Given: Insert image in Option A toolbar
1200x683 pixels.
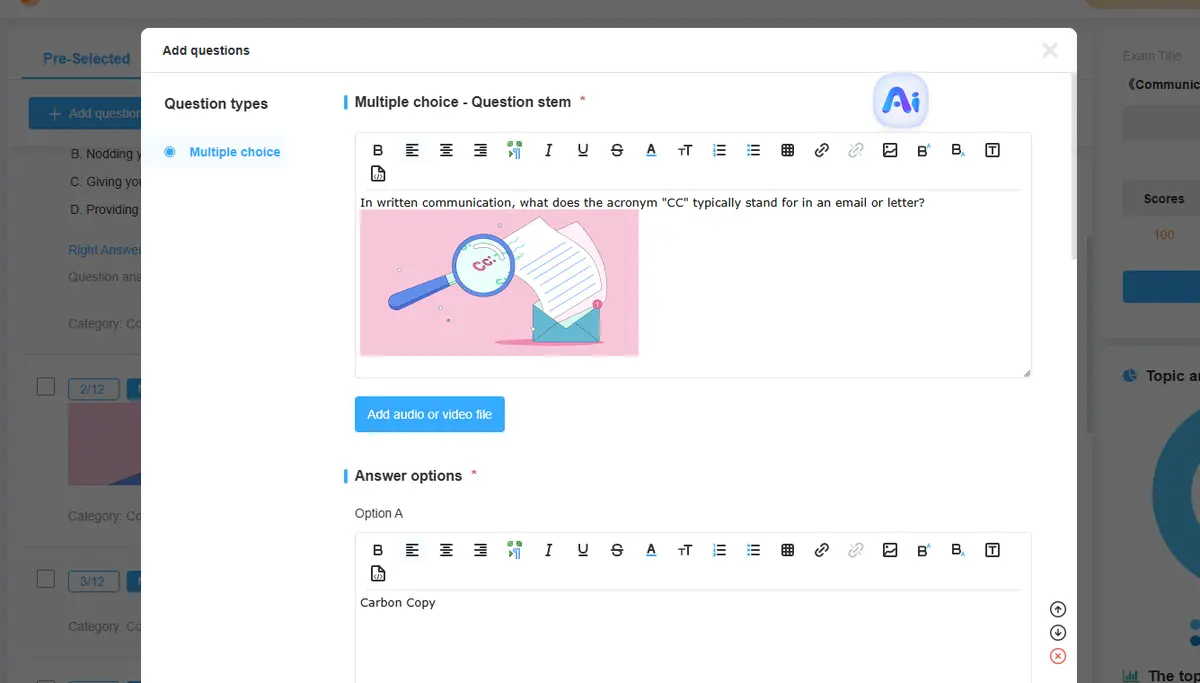Looking at the screenshot, I should click(x=890, y=550).
